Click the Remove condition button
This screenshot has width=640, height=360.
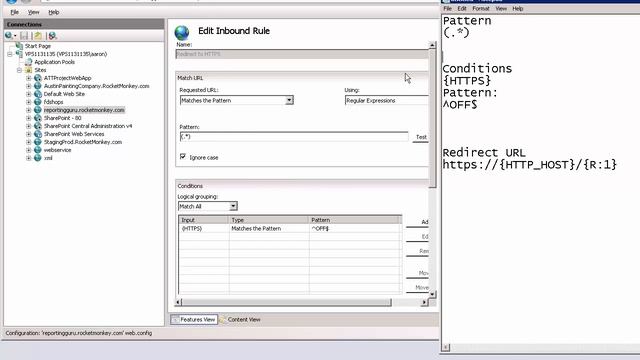[418, 251]
